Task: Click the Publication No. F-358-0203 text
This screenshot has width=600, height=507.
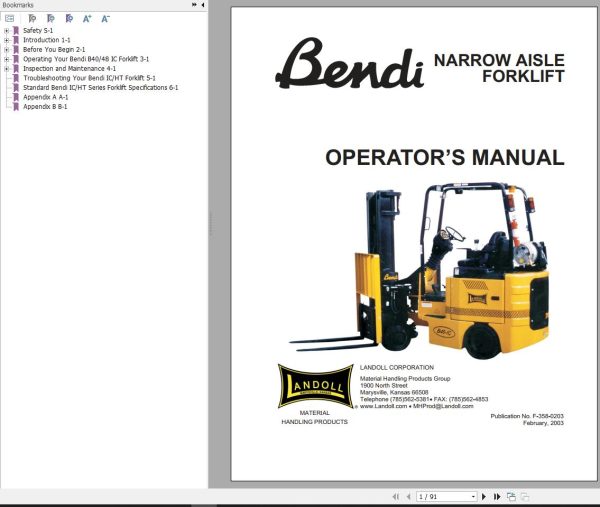Action: click(x=527, y=416)
